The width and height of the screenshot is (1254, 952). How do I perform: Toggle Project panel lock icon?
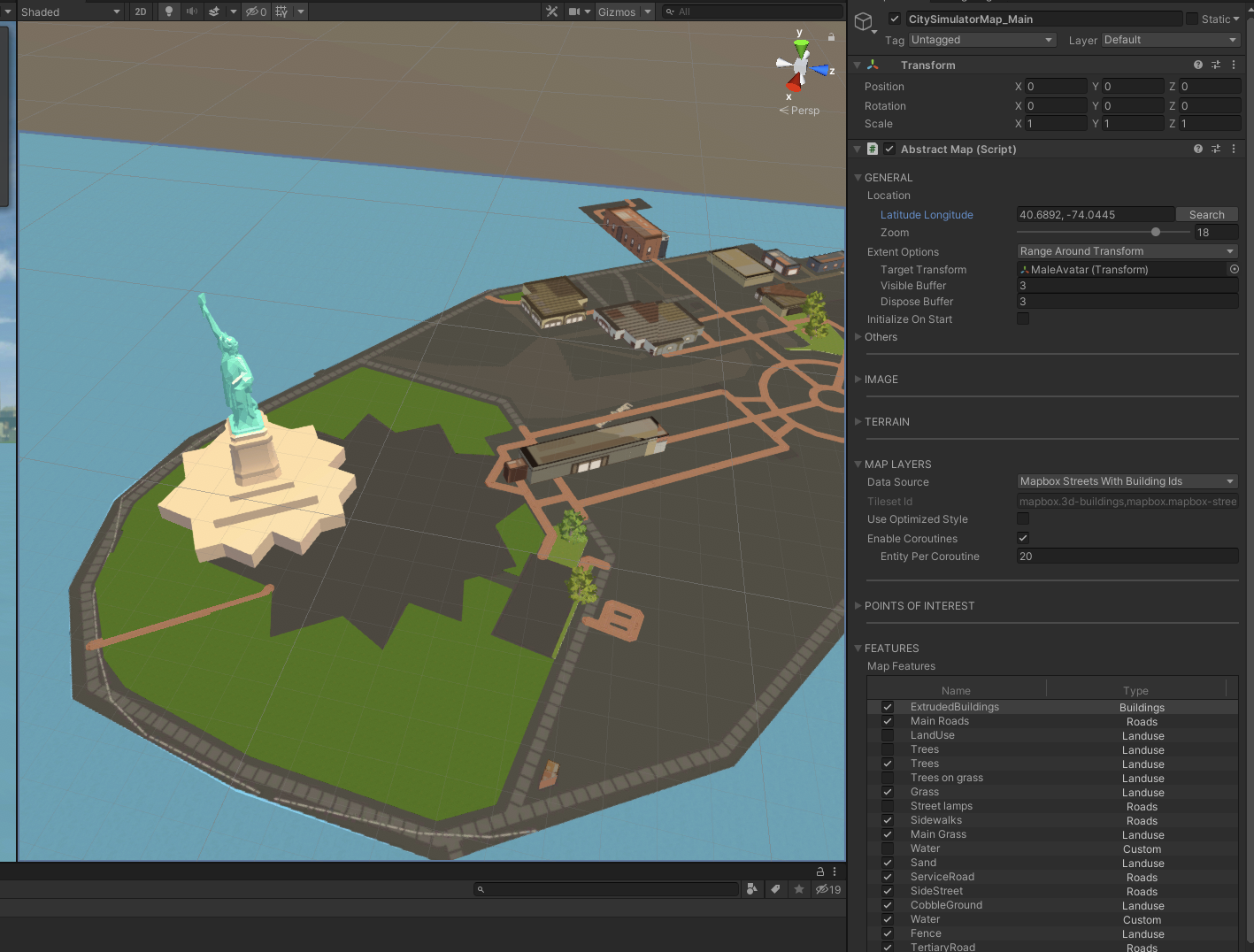click(x=820, y=871)
